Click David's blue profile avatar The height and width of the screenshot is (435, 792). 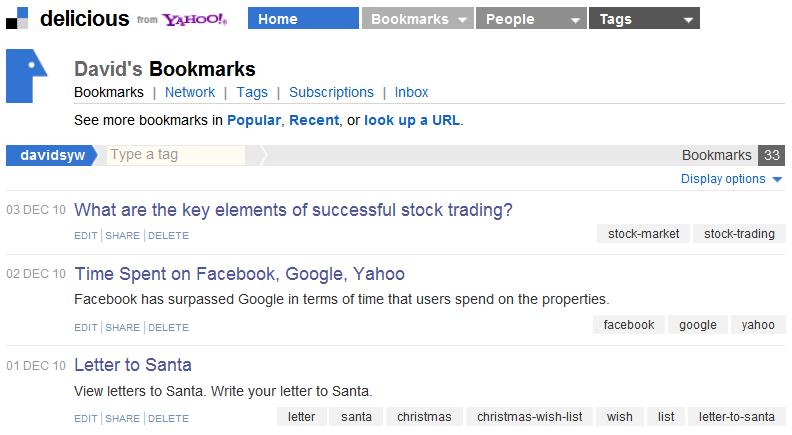tap(26, 76)
